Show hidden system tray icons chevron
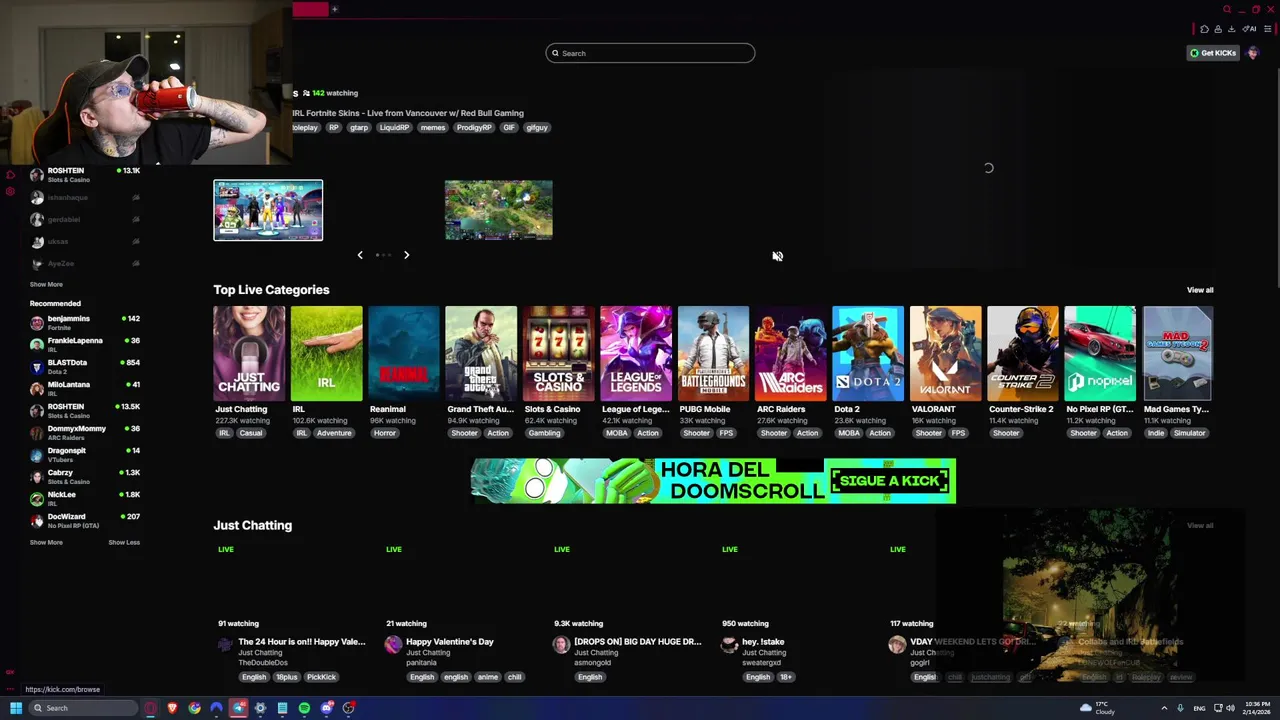 coord(1164,708)
